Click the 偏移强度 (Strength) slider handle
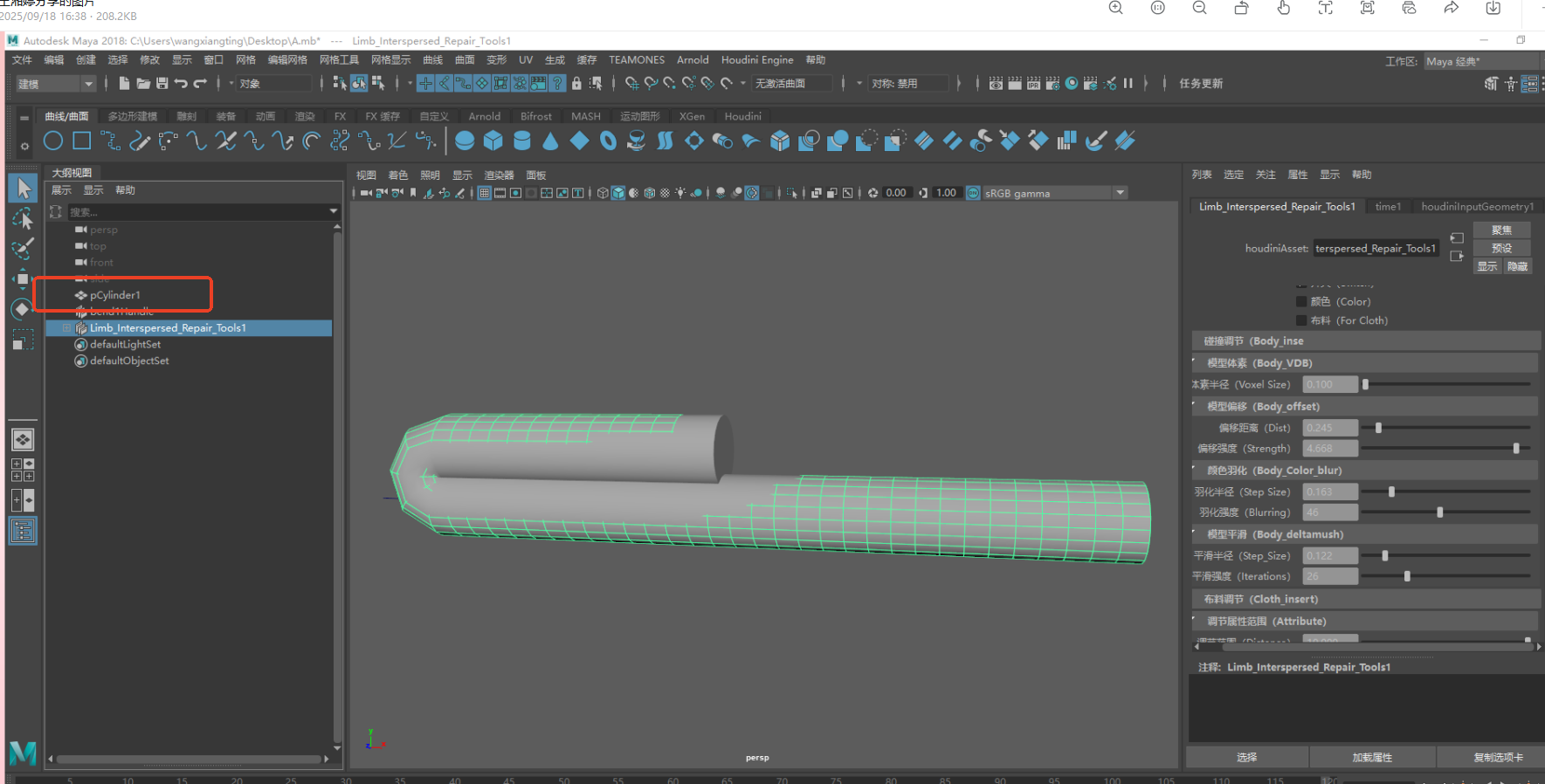The height and width of the screenshot is (784, 1545). [x=1516, y=449]
